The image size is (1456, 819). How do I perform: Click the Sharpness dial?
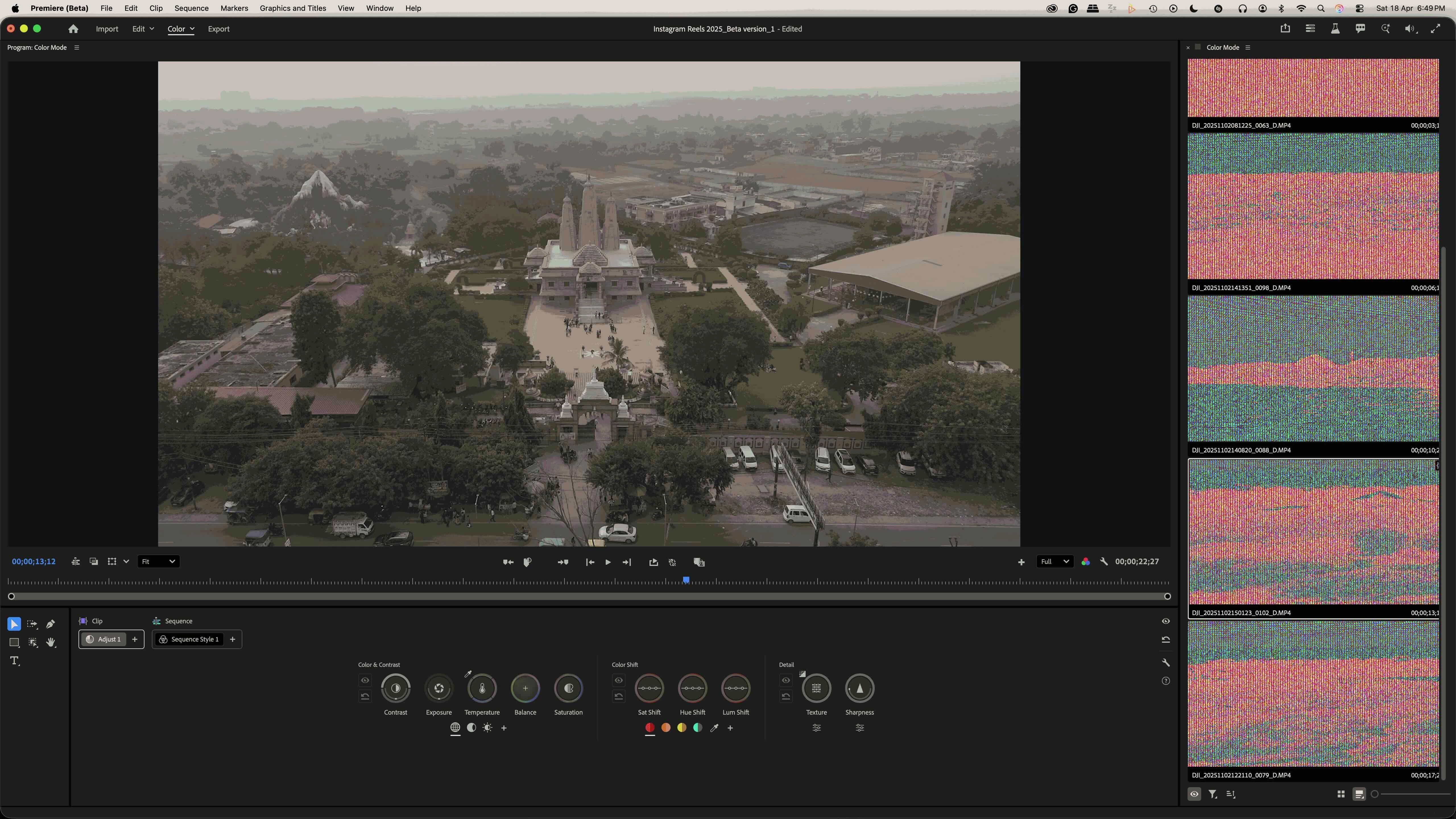(859, 688)
